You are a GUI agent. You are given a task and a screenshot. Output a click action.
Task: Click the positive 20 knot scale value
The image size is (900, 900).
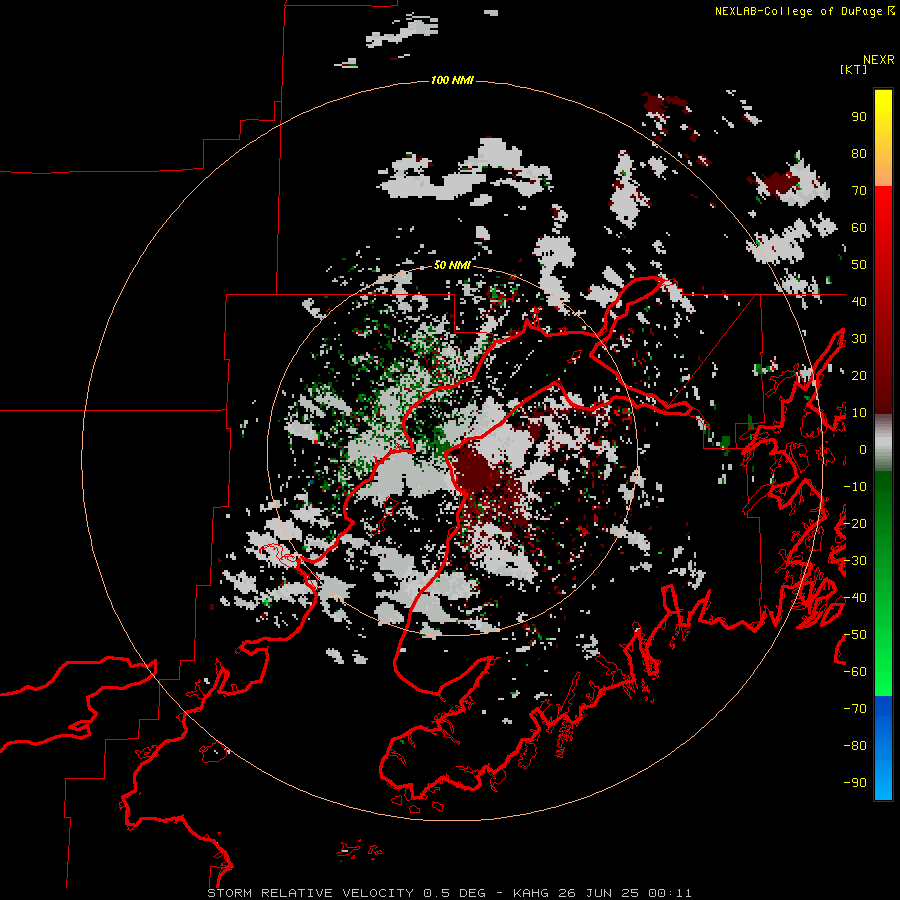[859, 376]
